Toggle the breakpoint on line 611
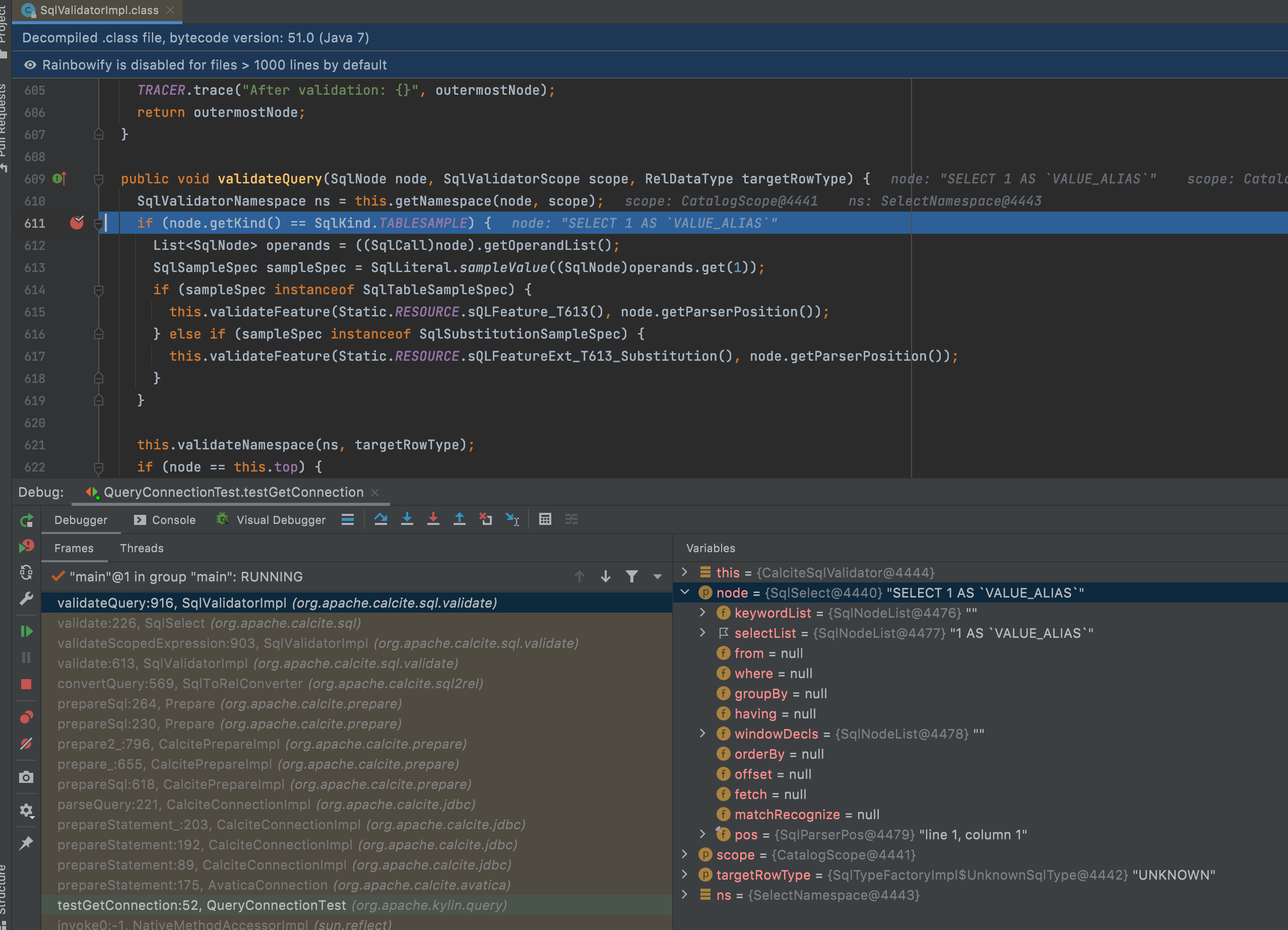This screenshot has height=930, width=1288. coord(77,223)
